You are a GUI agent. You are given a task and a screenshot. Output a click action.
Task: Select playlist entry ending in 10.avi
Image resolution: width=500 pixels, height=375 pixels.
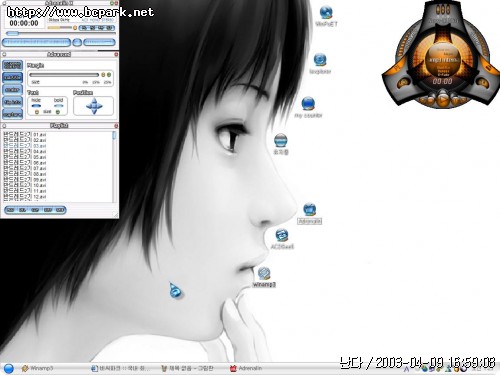tap(25, 185)
